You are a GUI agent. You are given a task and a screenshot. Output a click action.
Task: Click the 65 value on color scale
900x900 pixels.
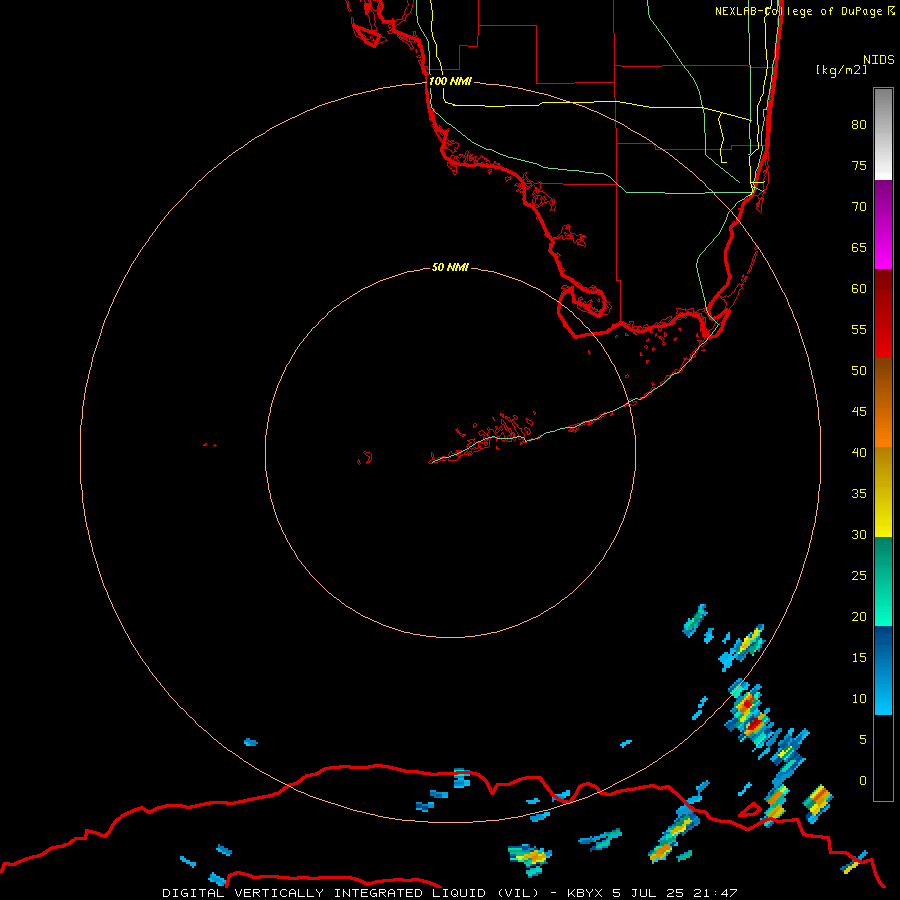point(859,247)
